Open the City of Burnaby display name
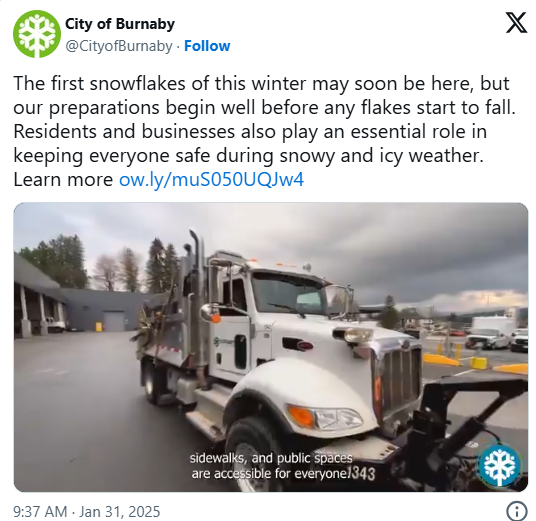Viewport: 536px width, 521px height. [120, 24]
